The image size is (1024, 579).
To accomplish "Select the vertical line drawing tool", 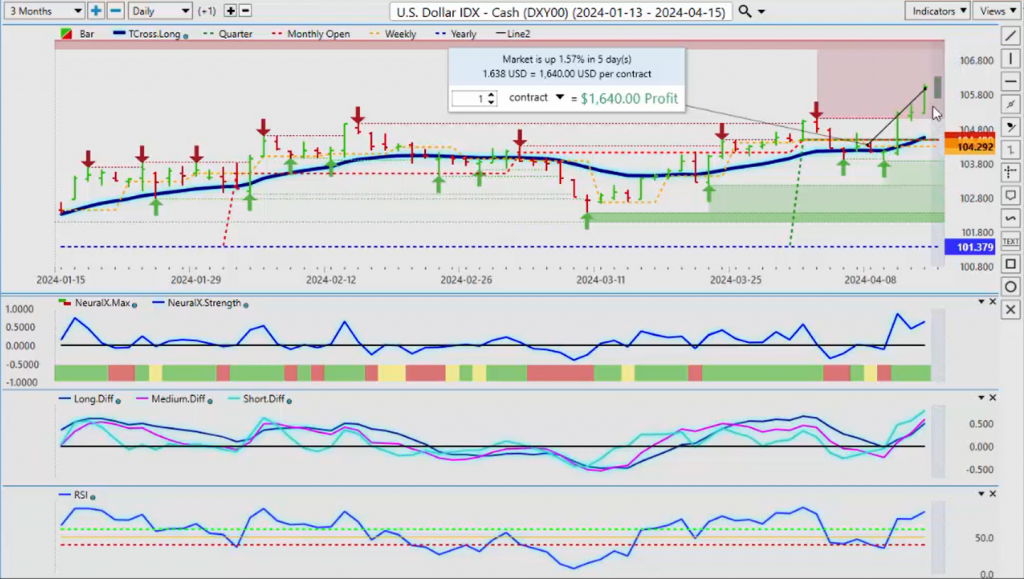I will pyautogui.click(x=1010, y=59).
